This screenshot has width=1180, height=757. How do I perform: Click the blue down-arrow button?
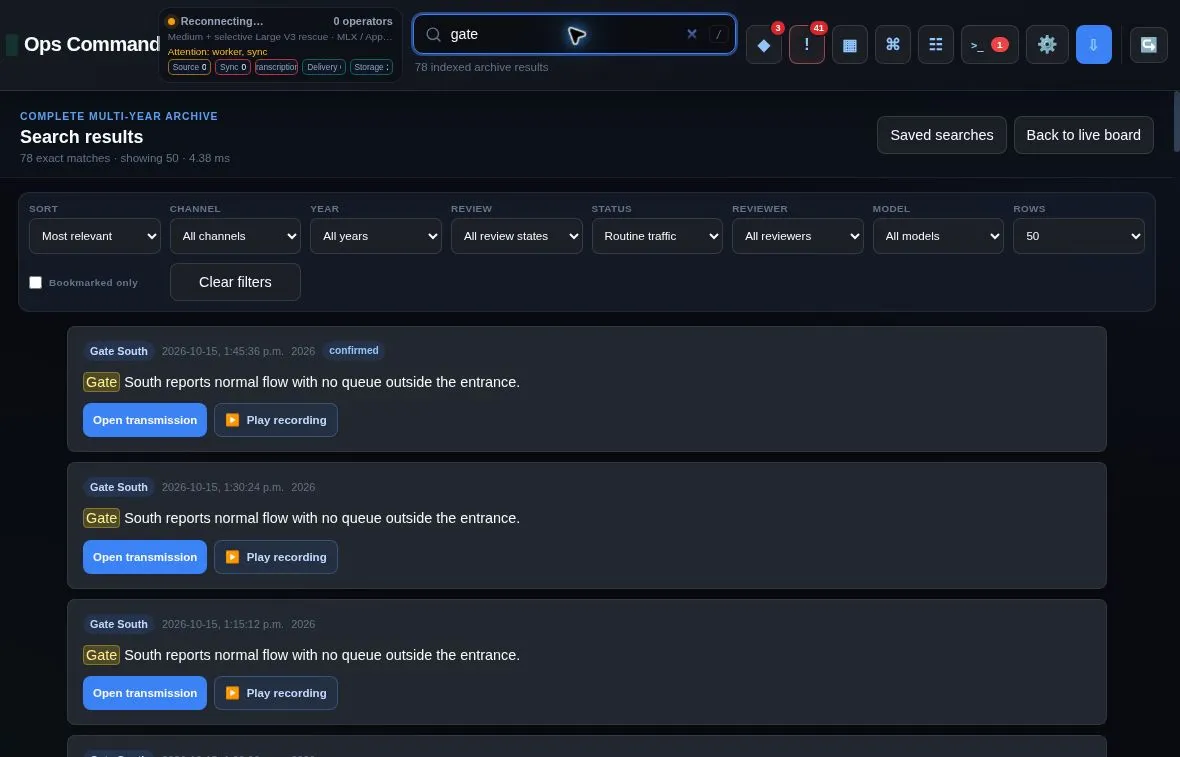(x=1093, y=44)
